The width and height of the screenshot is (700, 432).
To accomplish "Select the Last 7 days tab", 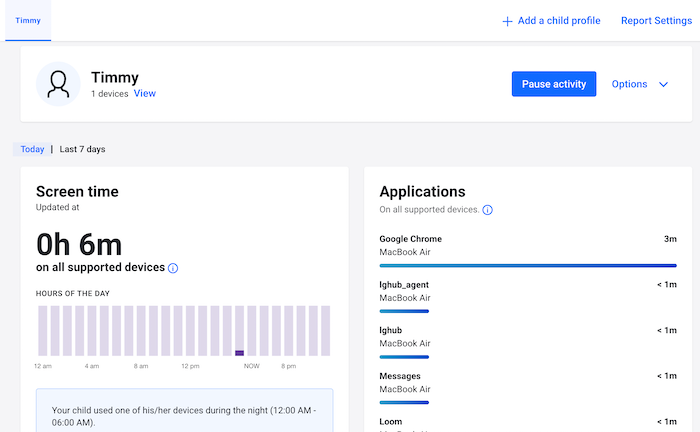I will [82, 149].
